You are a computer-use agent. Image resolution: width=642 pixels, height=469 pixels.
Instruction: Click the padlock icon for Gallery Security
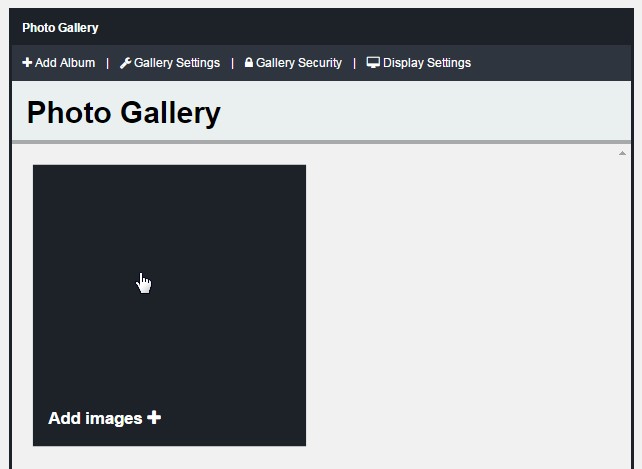[x=249, y=63]
